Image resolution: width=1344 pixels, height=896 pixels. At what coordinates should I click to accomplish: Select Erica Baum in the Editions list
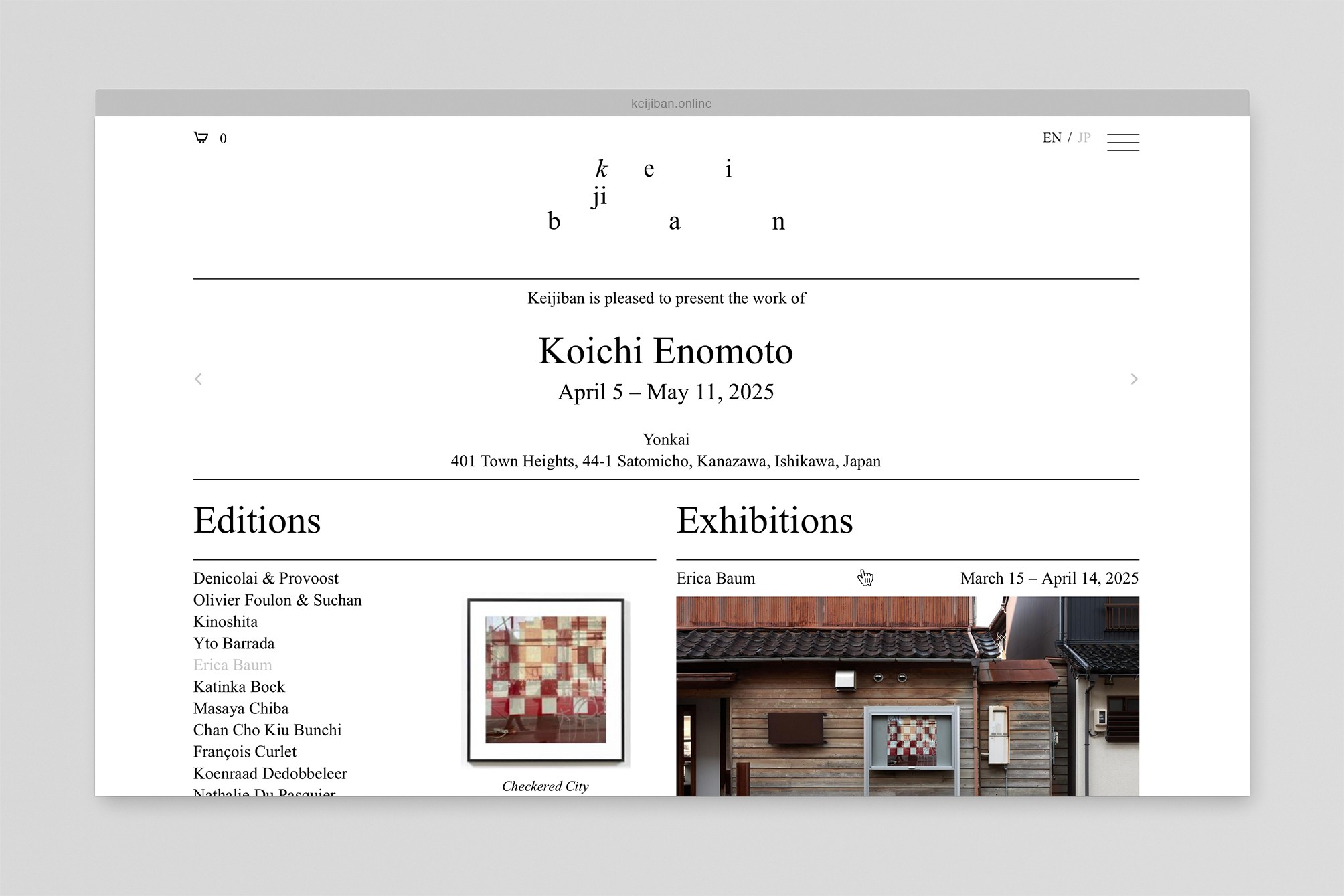[232, 664]
